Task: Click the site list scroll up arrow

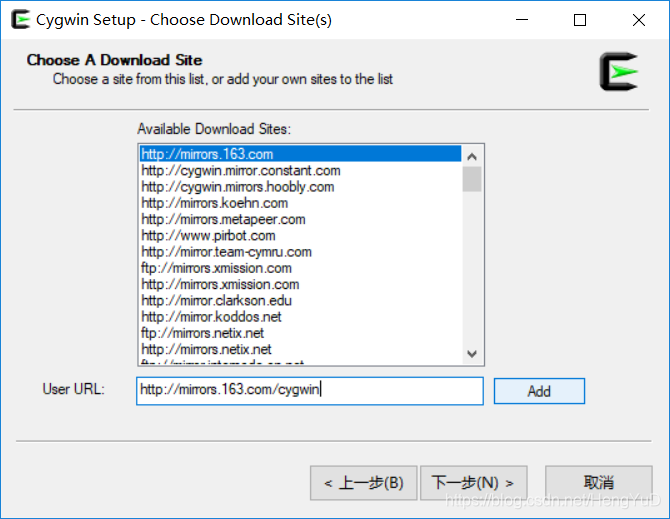Action: click(472, 157)
